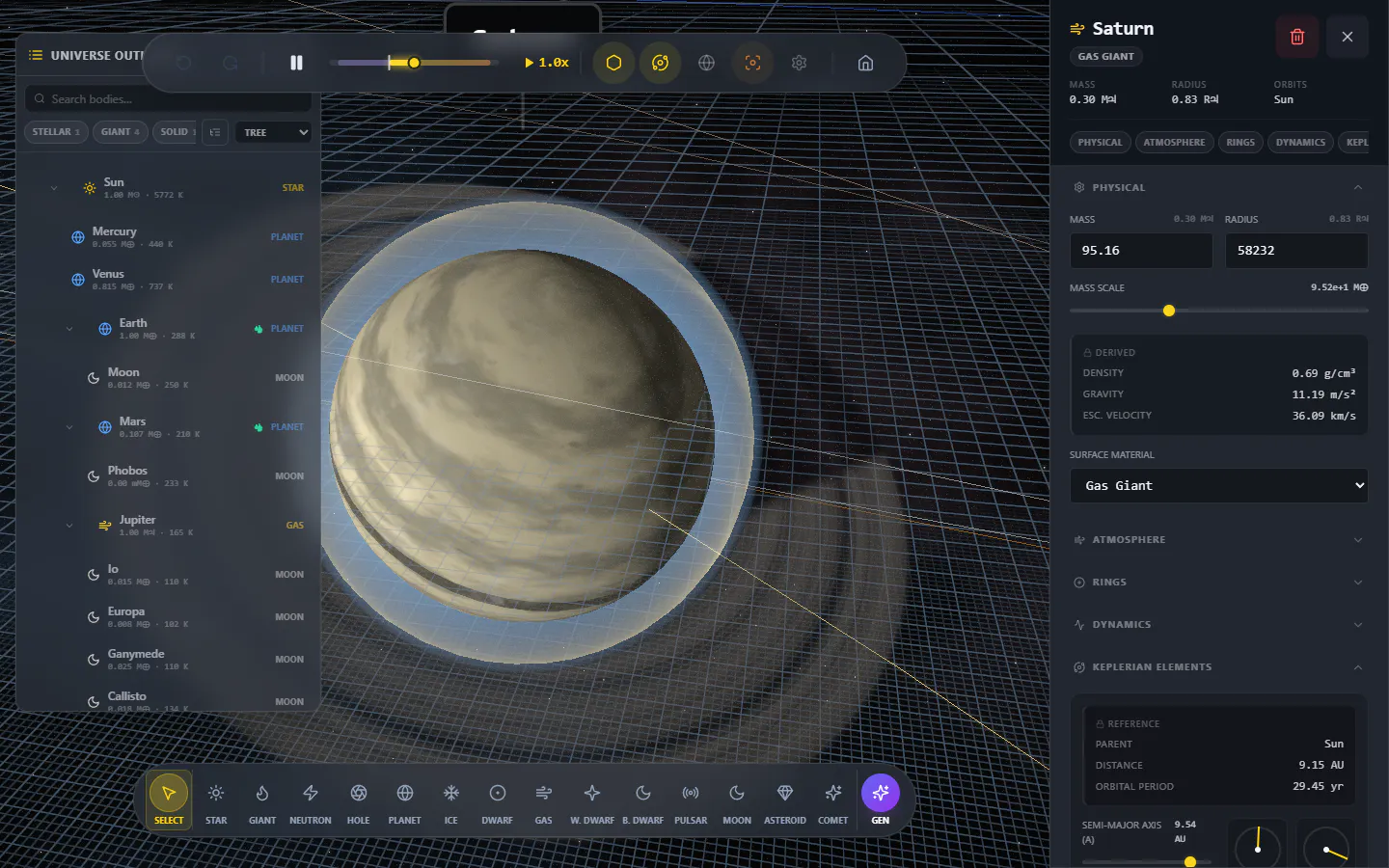
Task: Expand the Rings section
Action: pos(1219,583)
